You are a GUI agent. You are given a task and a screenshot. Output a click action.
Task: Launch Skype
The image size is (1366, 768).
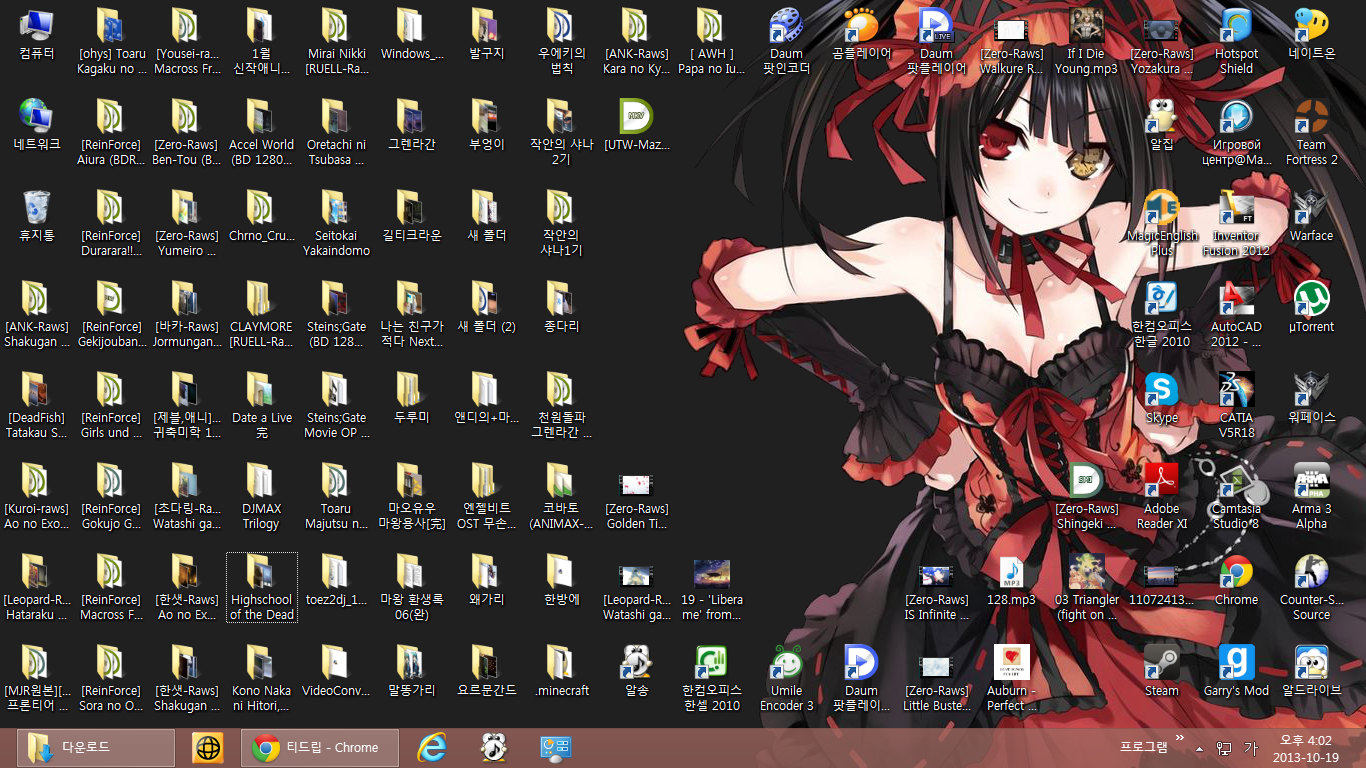(x=1161, y=390)
